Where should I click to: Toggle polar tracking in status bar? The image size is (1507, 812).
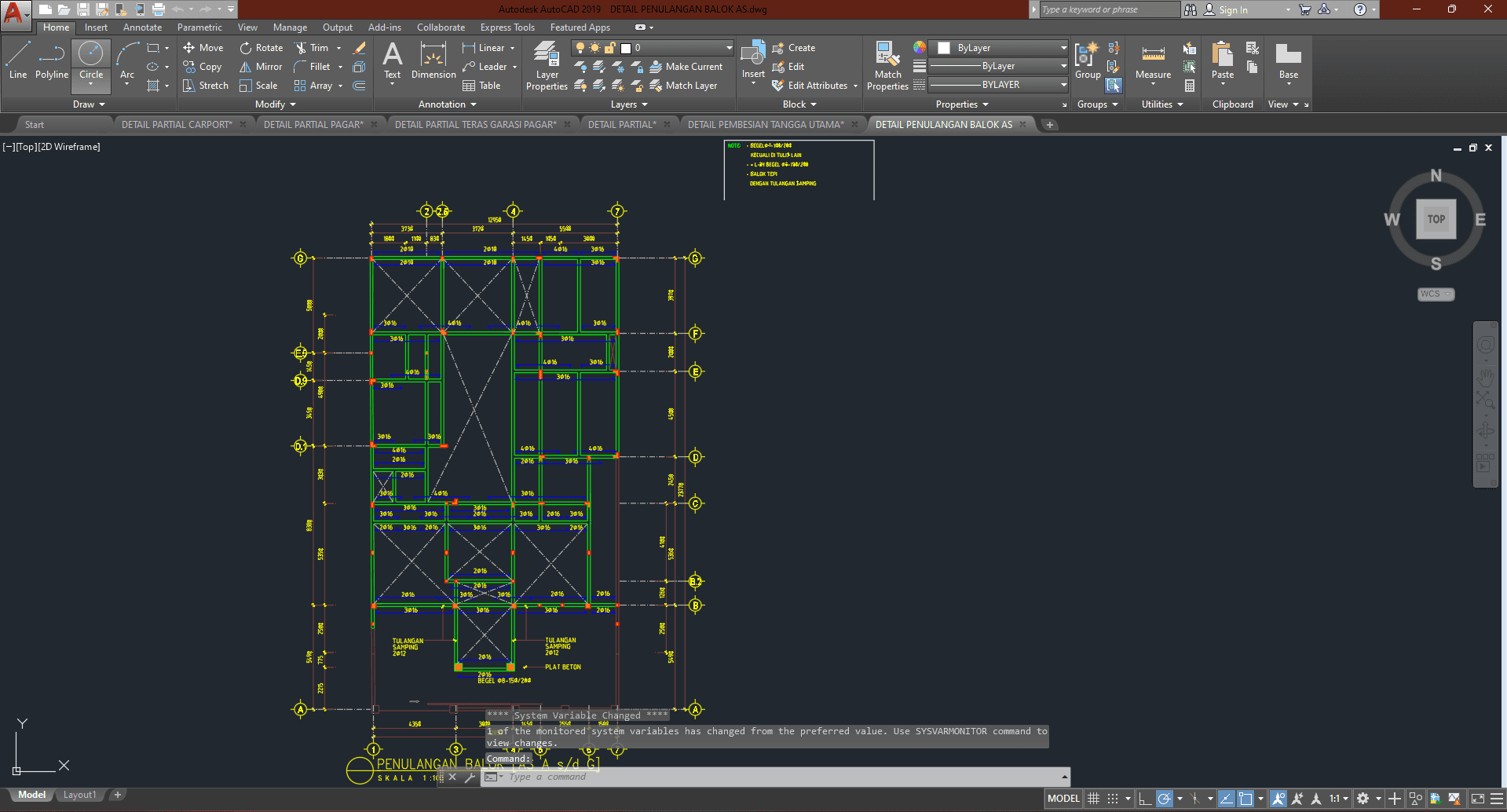(x=1165, y=799)
